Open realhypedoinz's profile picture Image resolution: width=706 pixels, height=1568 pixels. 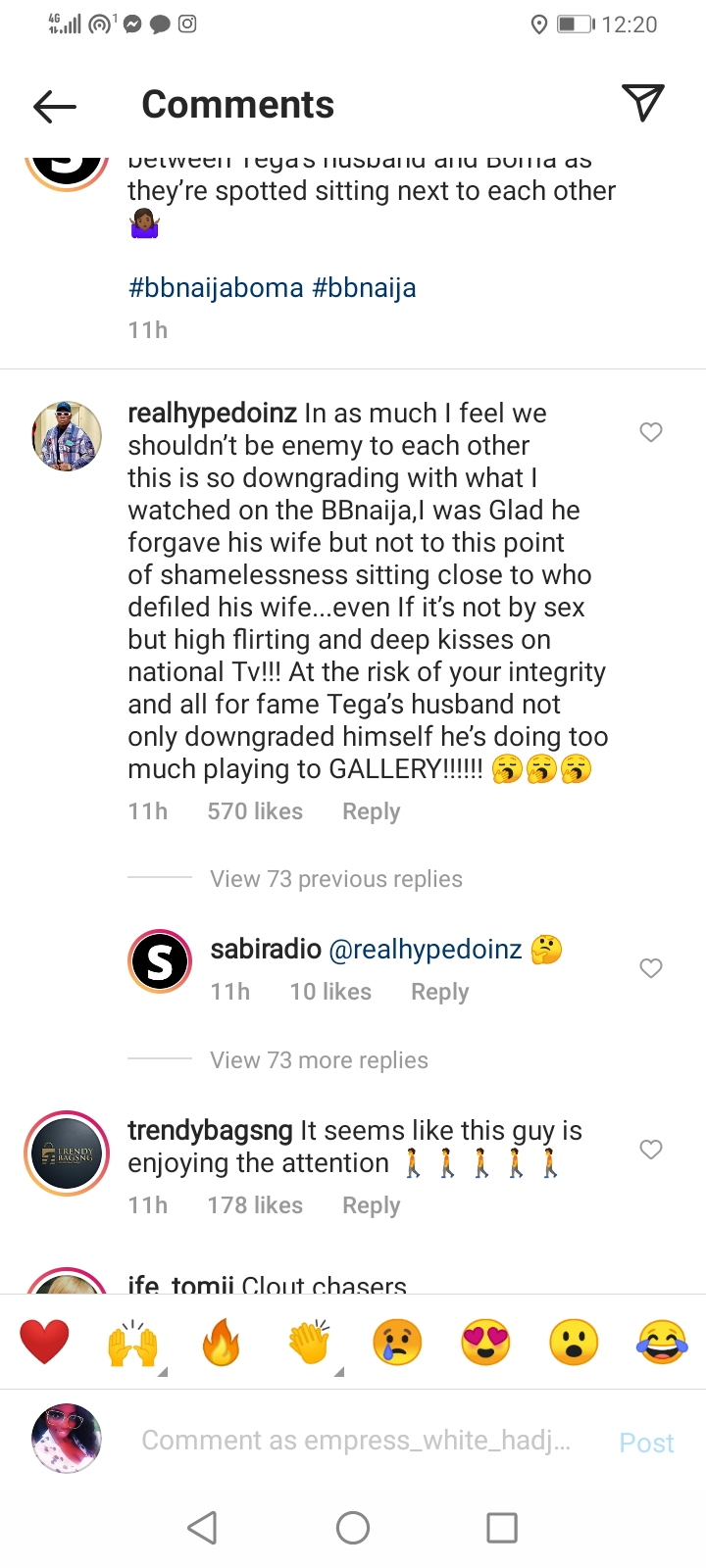[67, 436]
